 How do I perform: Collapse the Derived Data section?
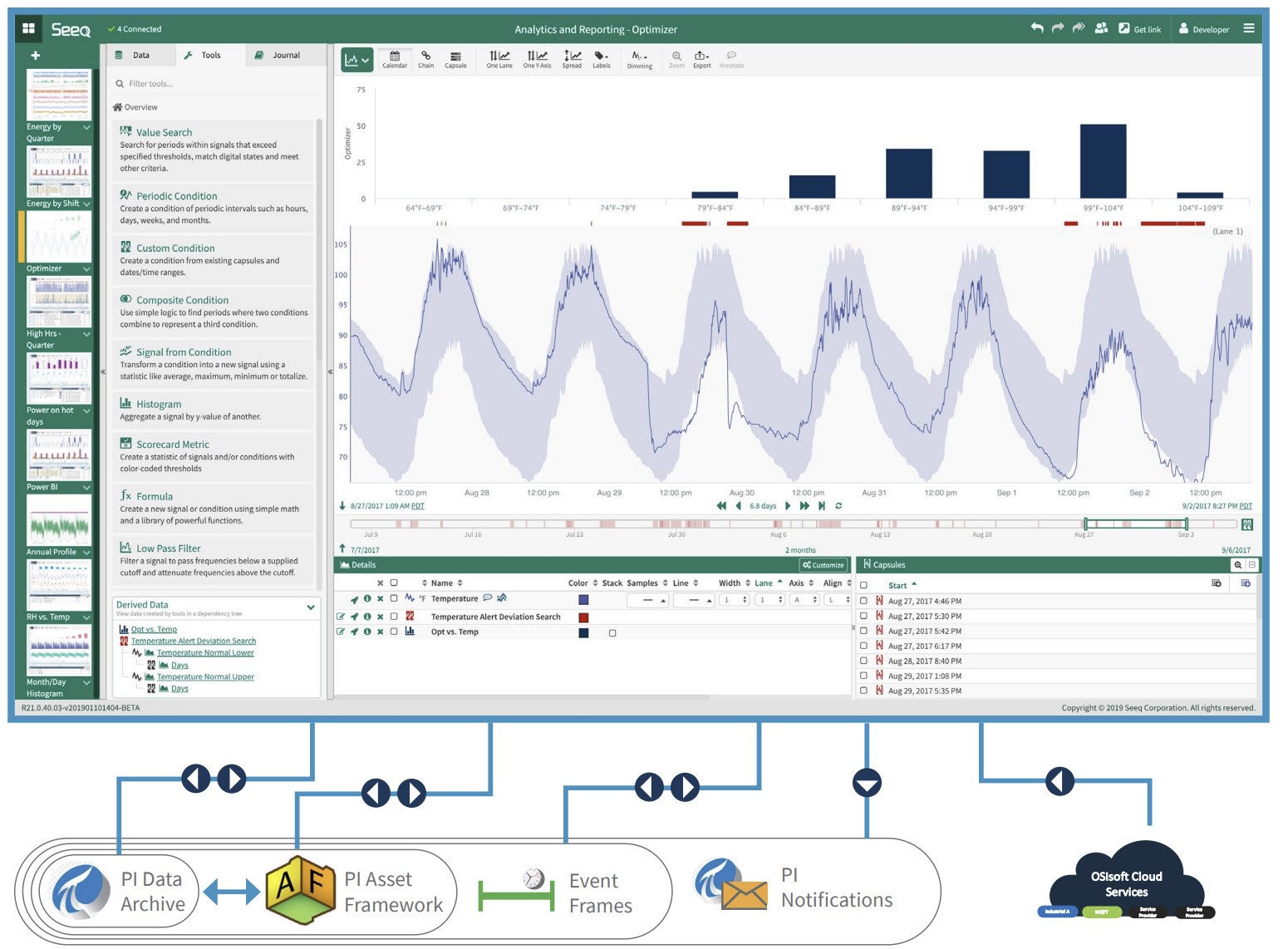(x=311, y=607)
